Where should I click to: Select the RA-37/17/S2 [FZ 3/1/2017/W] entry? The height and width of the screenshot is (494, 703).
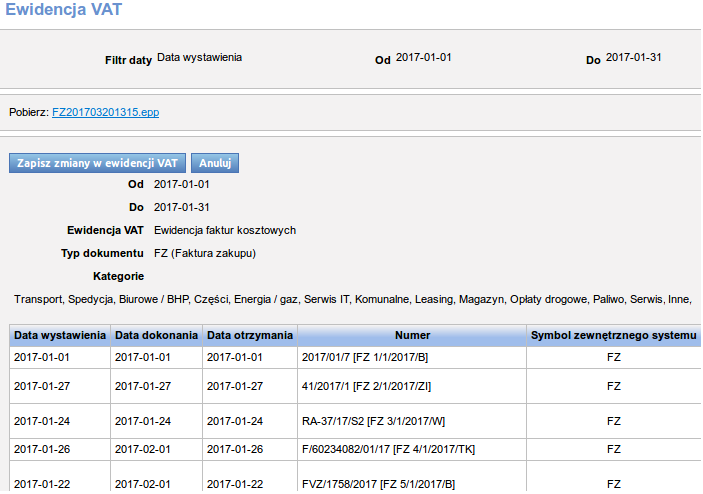[372, 421]
